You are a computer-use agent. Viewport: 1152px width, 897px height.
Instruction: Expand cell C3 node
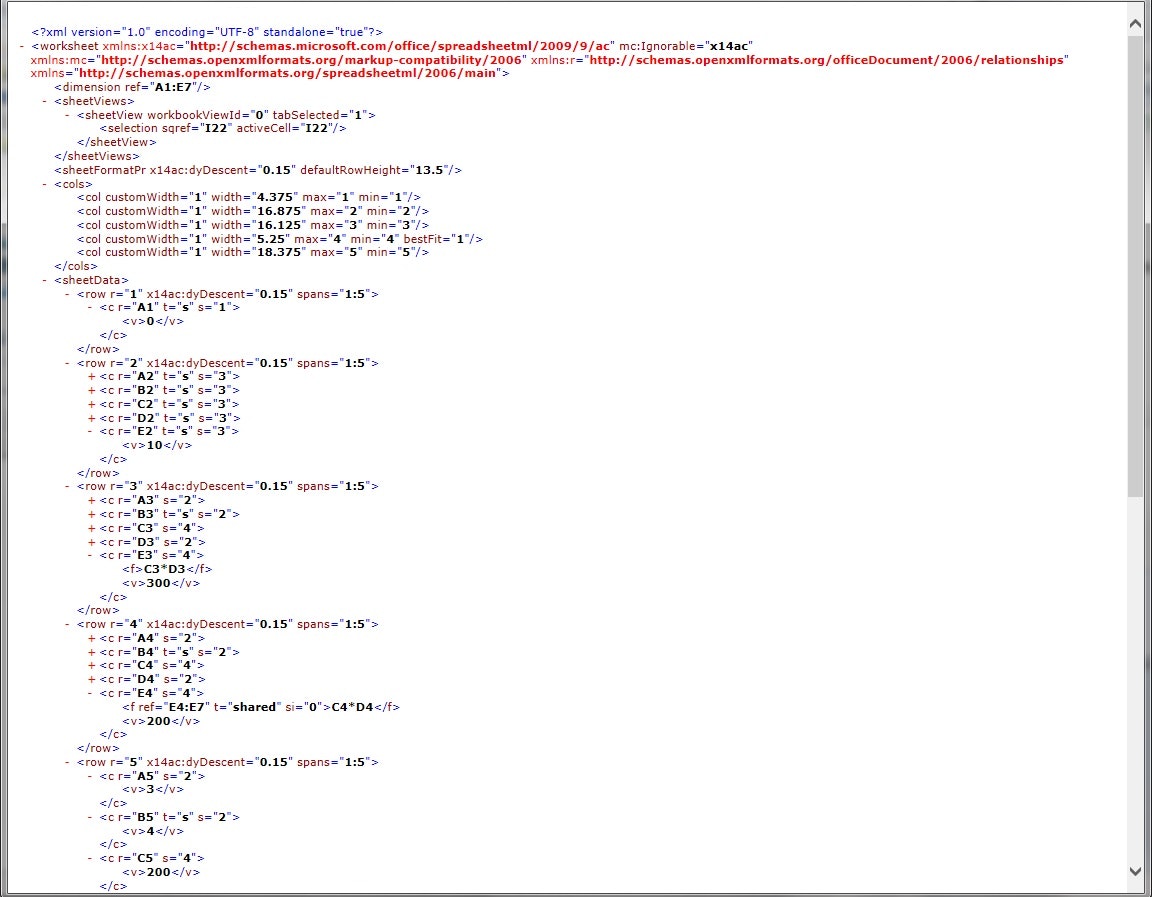pyautogui.click(x=91, y=529)
